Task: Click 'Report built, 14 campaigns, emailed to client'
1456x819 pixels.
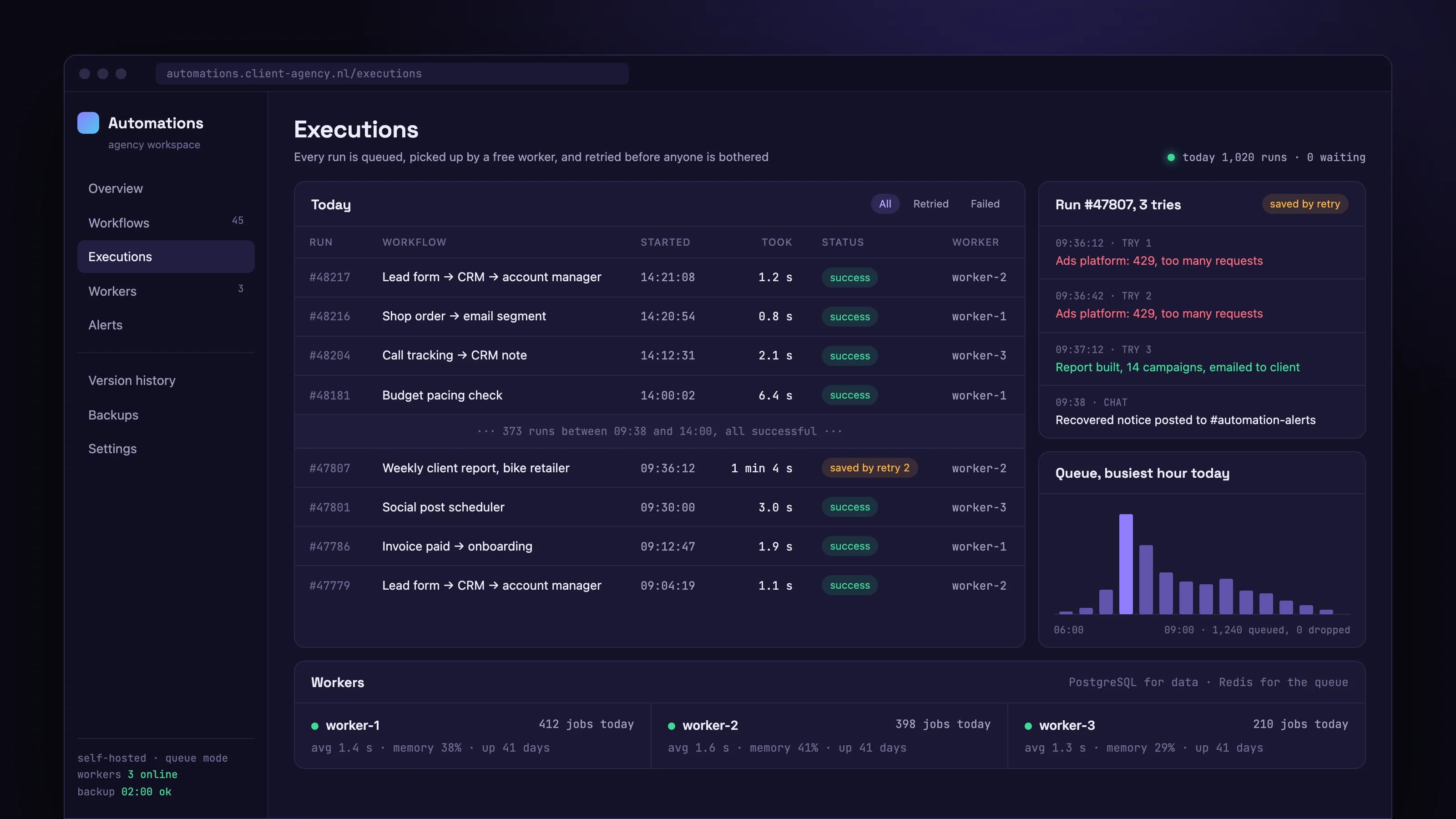Action: click(1178, 367)
